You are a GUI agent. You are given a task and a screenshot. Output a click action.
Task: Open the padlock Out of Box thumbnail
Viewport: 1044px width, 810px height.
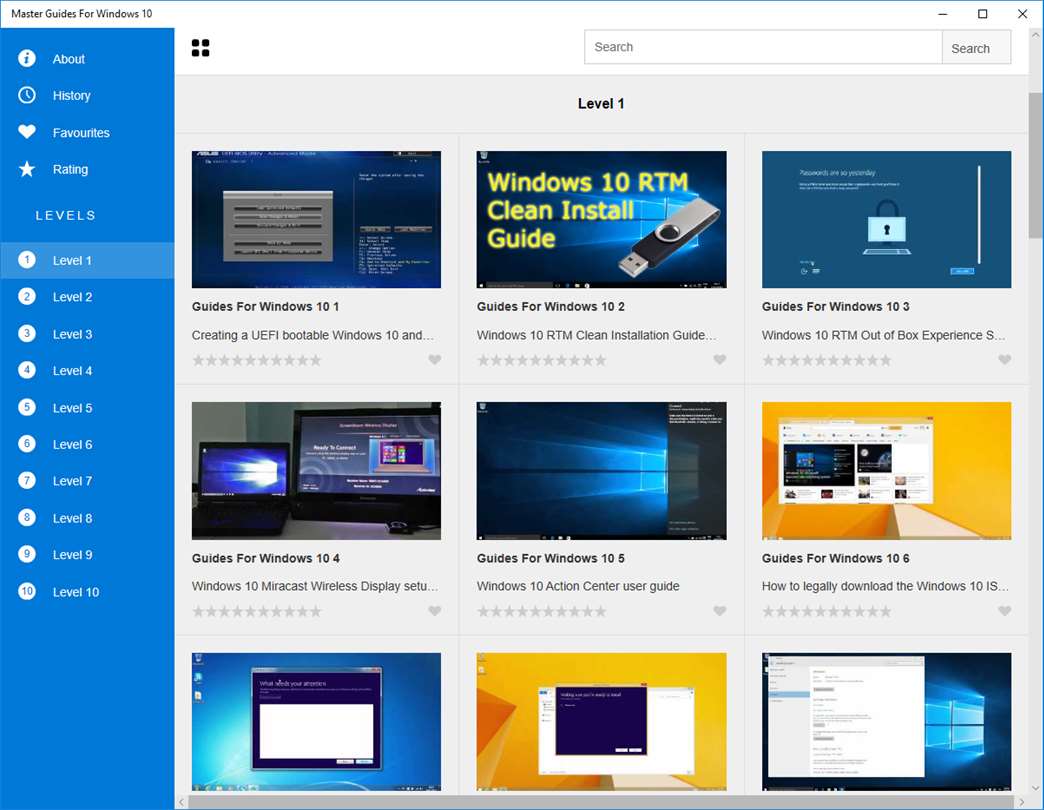[x=886, y=220]
